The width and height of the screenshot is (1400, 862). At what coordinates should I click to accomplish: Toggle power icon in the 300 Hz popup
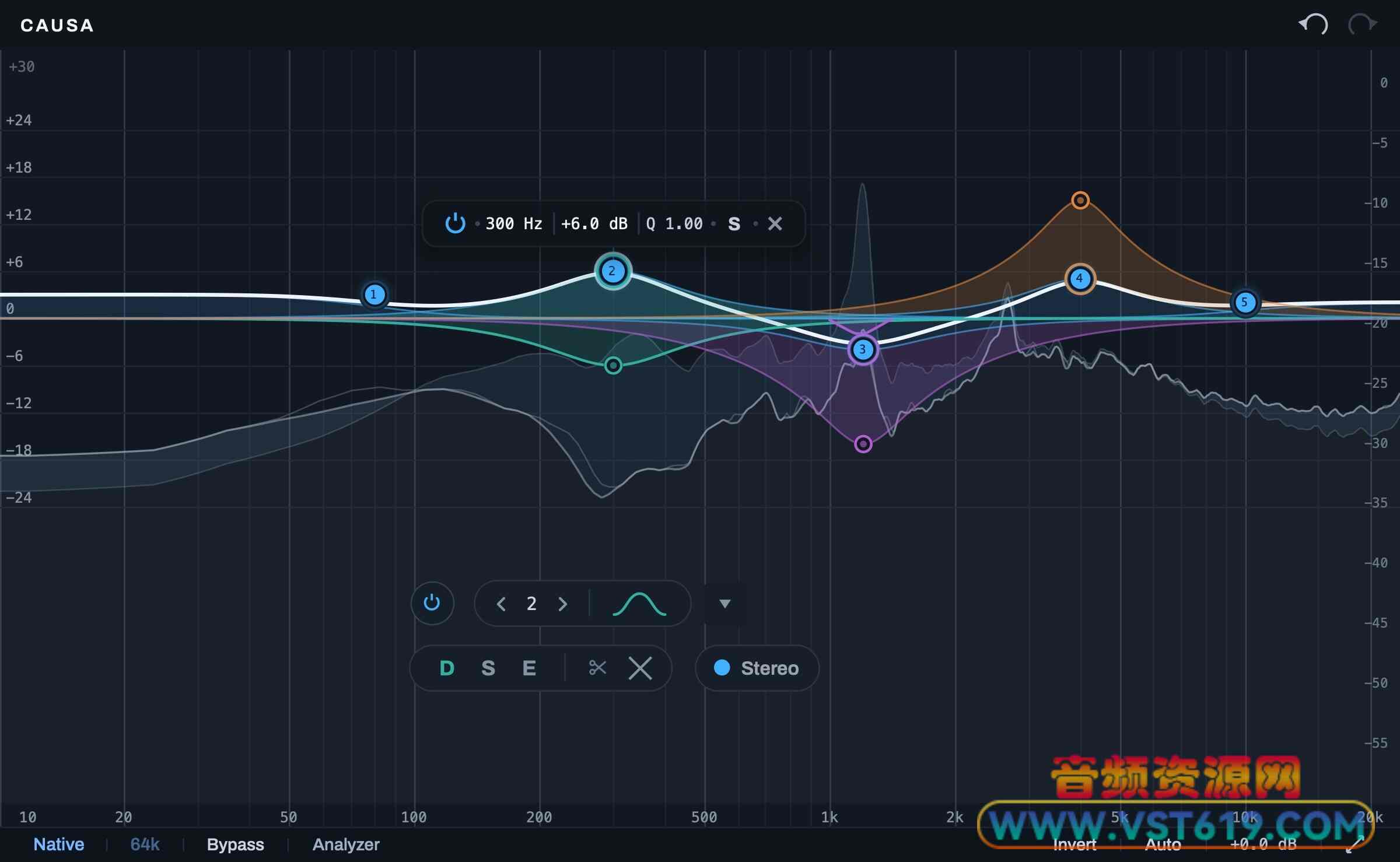[x=455, y=223]
